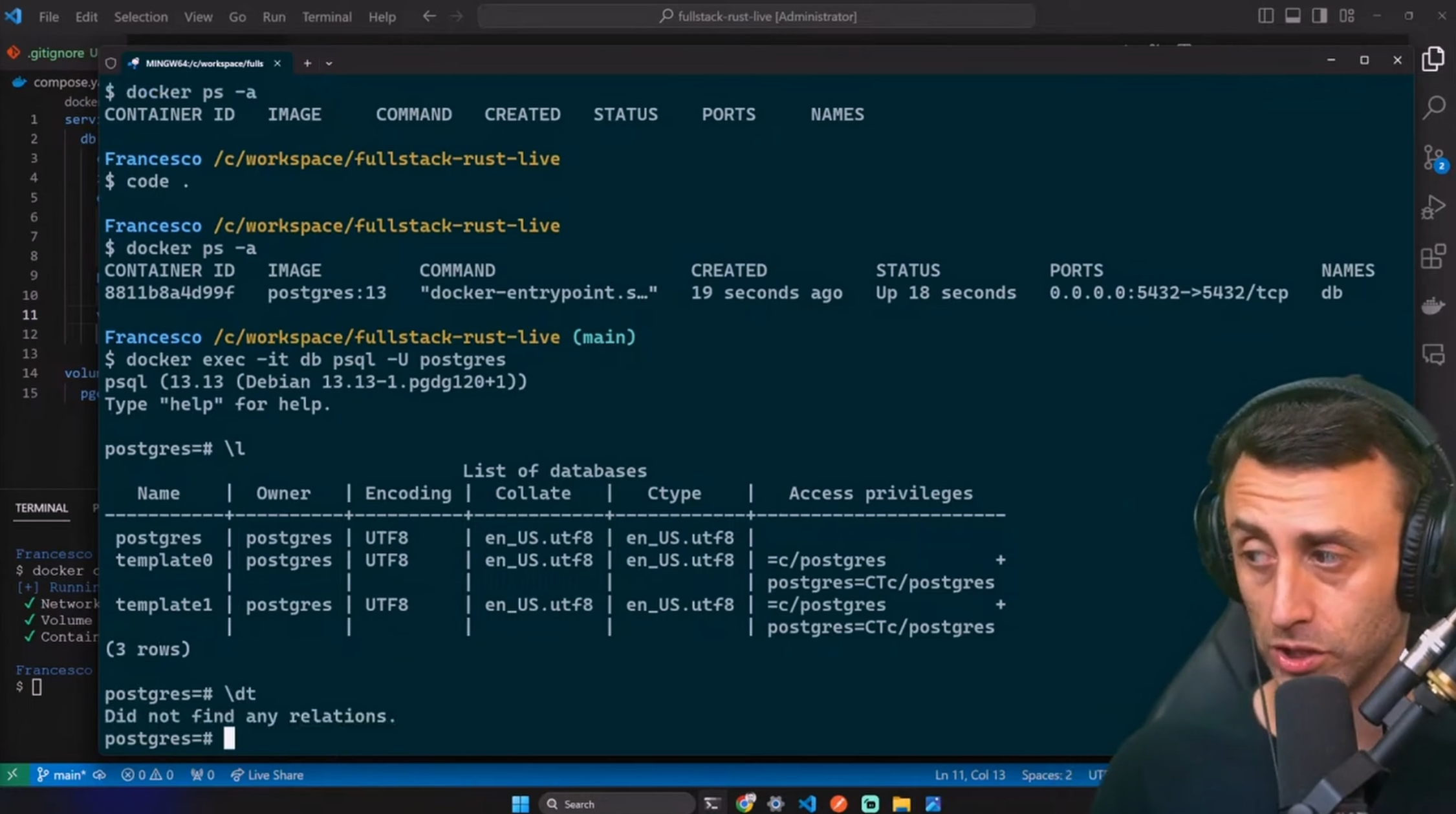Open the layout customization dropdown in title bar
Viewport: 1456px width, 814px height.
tap(1347, 16)
